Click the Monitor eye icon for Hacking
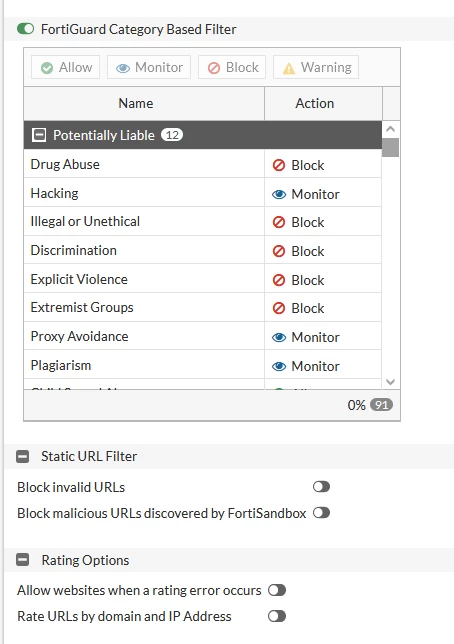Screen dimensions: 454x644 279,194
